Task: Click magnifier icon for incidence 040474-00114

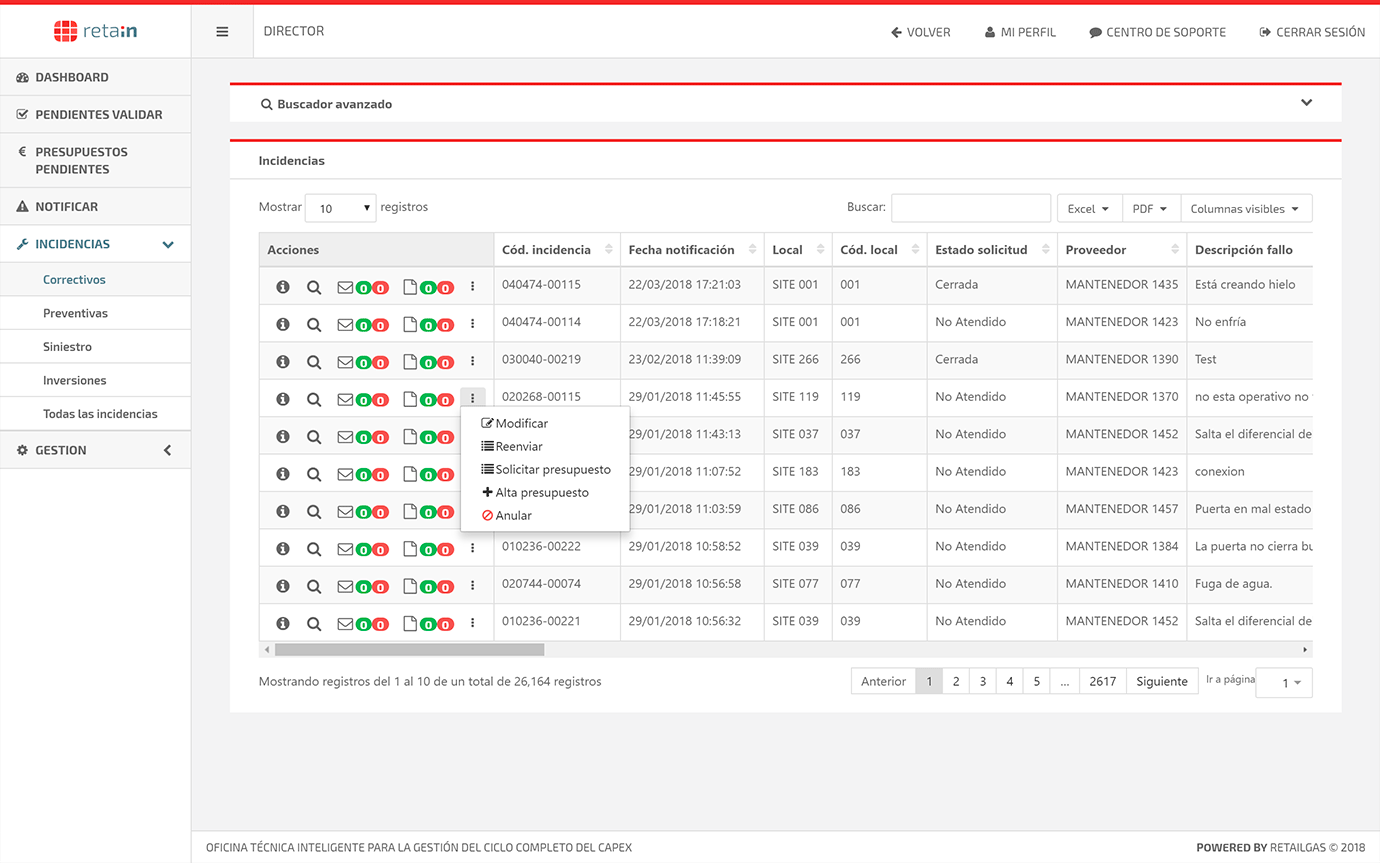Action: click(x=314, y=325)
